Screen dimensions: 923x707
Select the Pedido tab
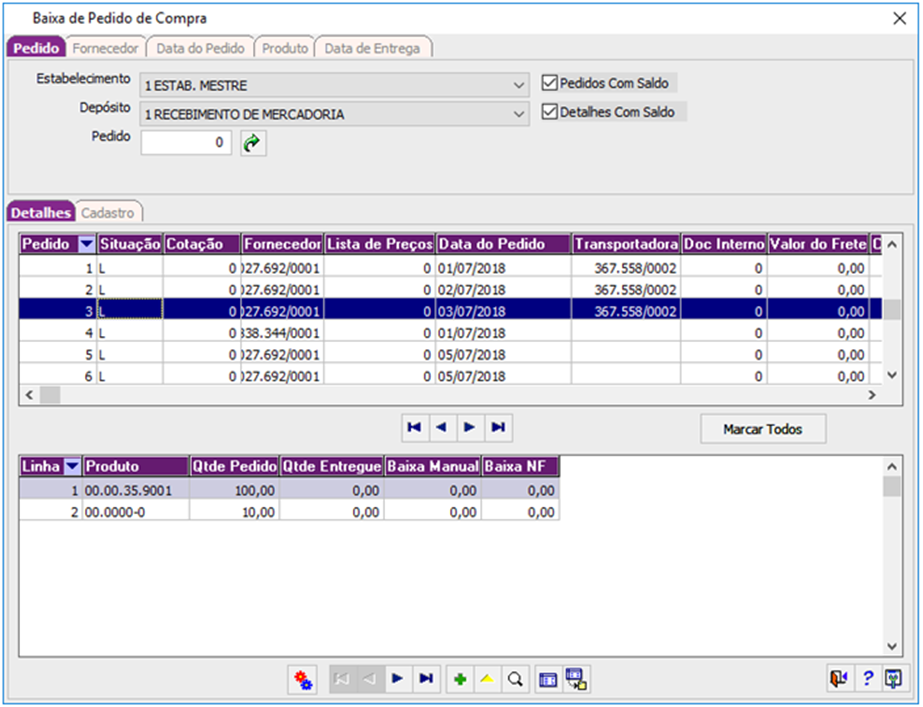pos(35,48)
